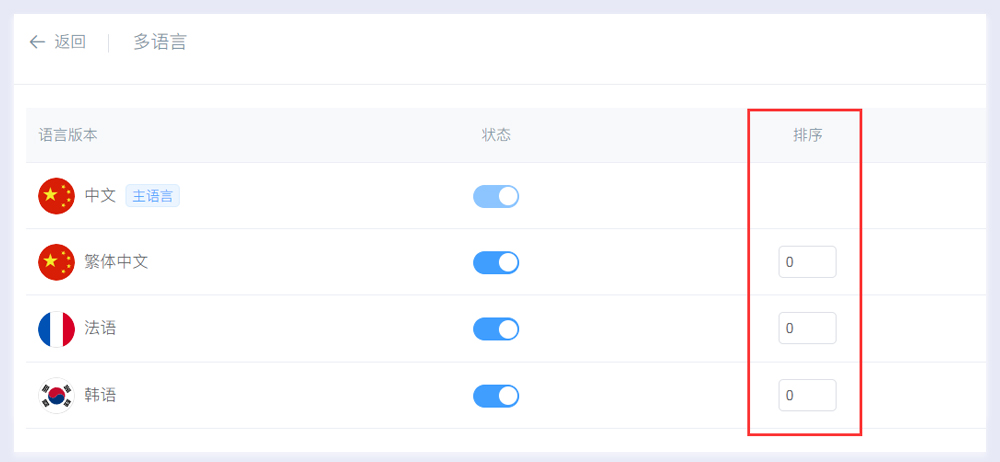Click the back arrow icon
Image resolution: width=1000 pixels, height=462 pixels.
[x=37, y=42]
